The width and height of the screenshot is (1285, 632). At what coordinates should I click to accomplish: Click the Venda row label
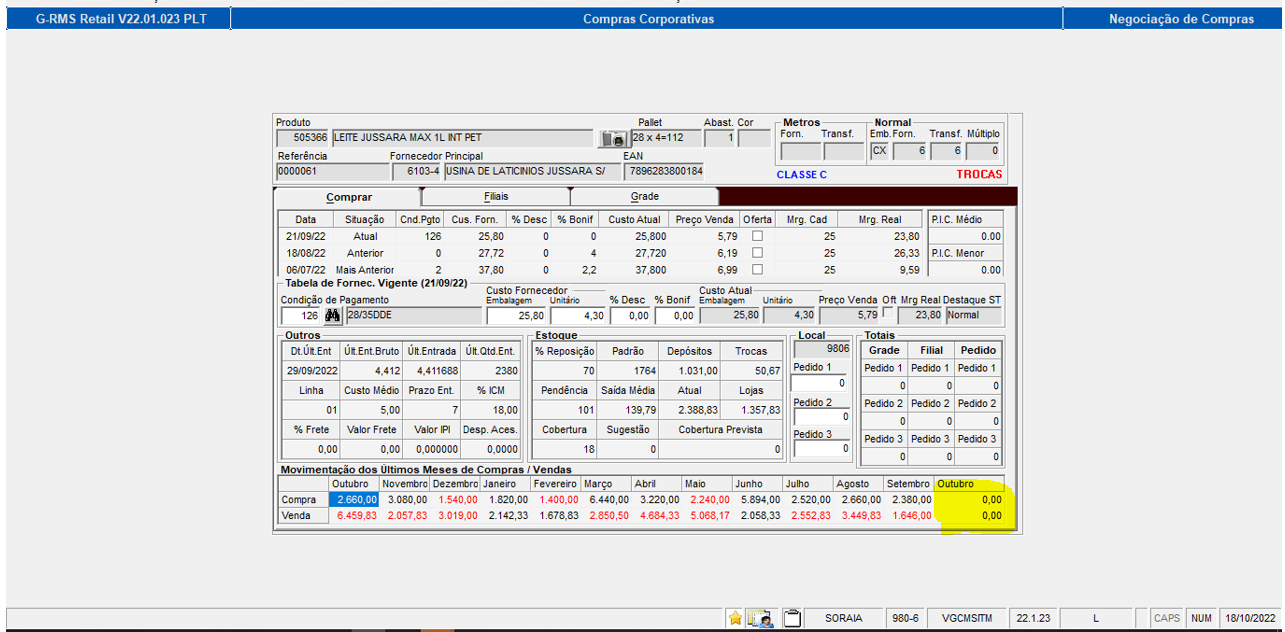(x=303, y=515)
